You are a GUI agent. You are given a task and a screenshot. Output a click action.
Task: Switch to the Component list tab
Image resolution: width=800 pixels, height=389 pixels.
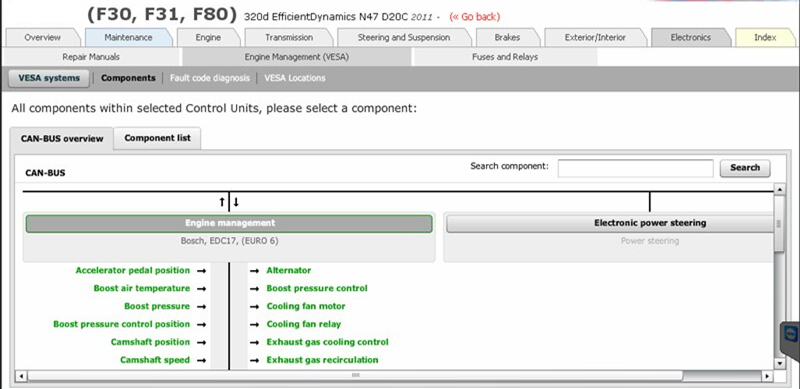(x=158, y=138)
